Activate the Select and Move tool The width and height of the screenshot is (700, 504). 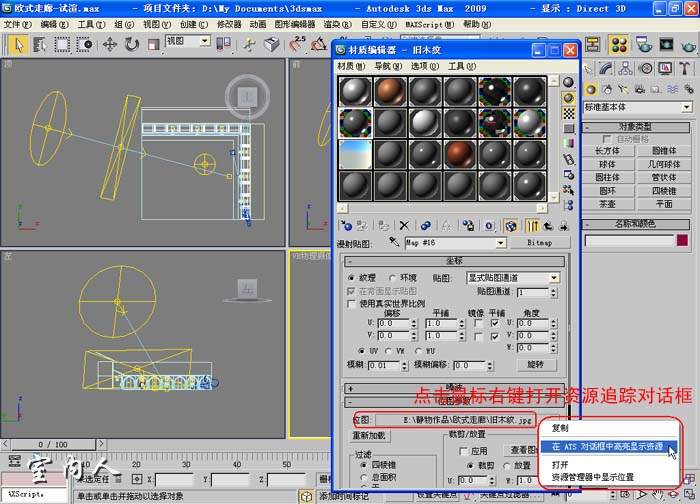[109, 45]
